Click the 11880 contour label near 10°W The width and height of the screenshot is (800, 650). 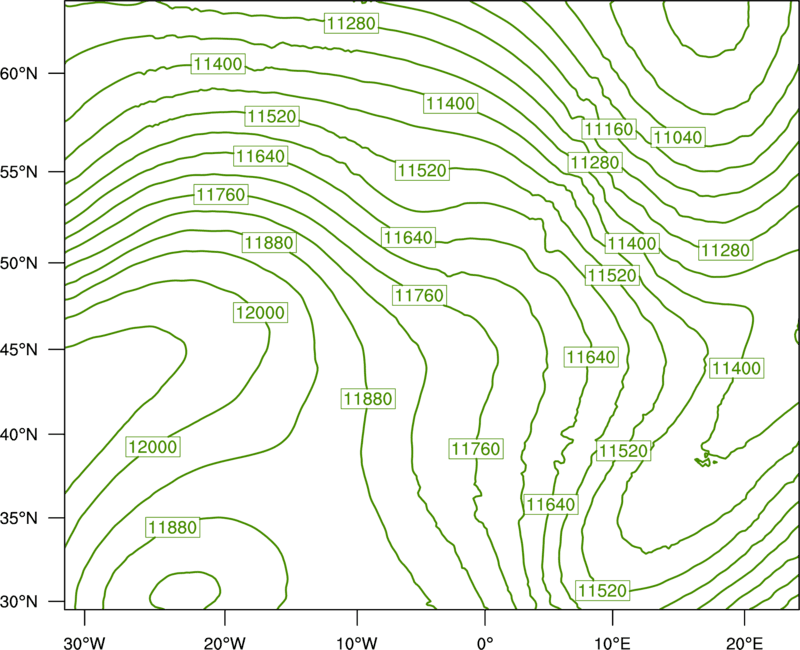(368, 398)
